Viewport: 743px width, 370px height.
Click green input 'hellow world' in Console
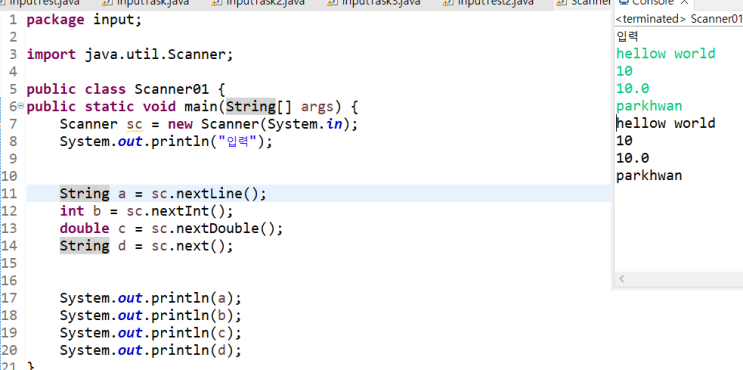point(666,54)
